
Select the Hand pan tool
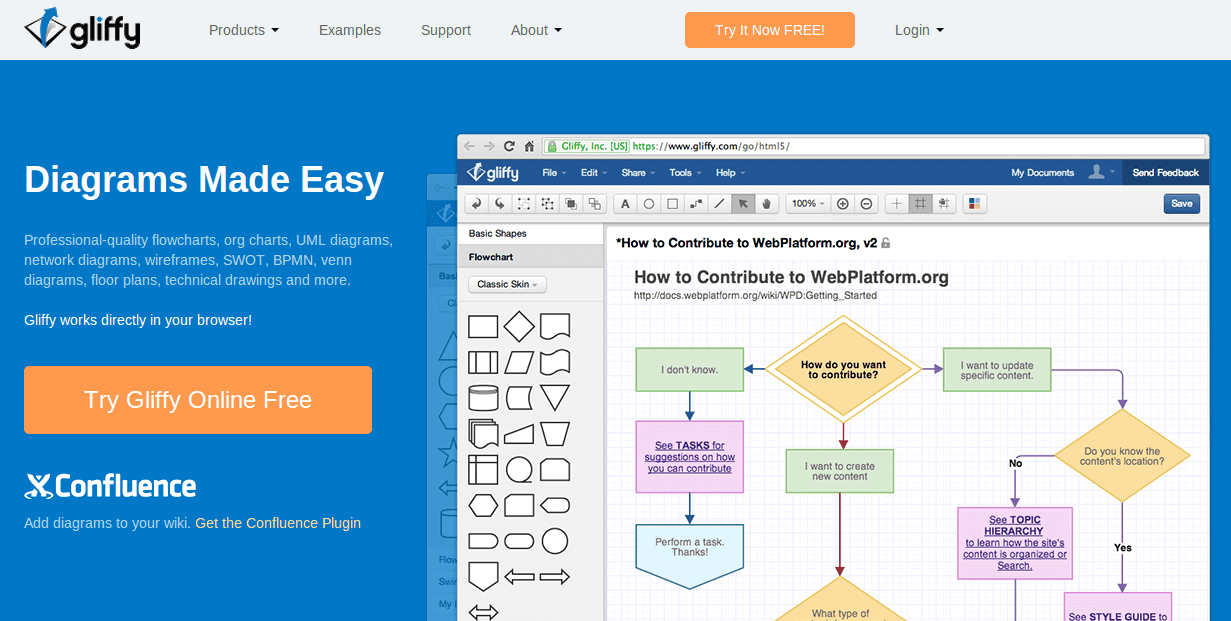click(767, 204)
